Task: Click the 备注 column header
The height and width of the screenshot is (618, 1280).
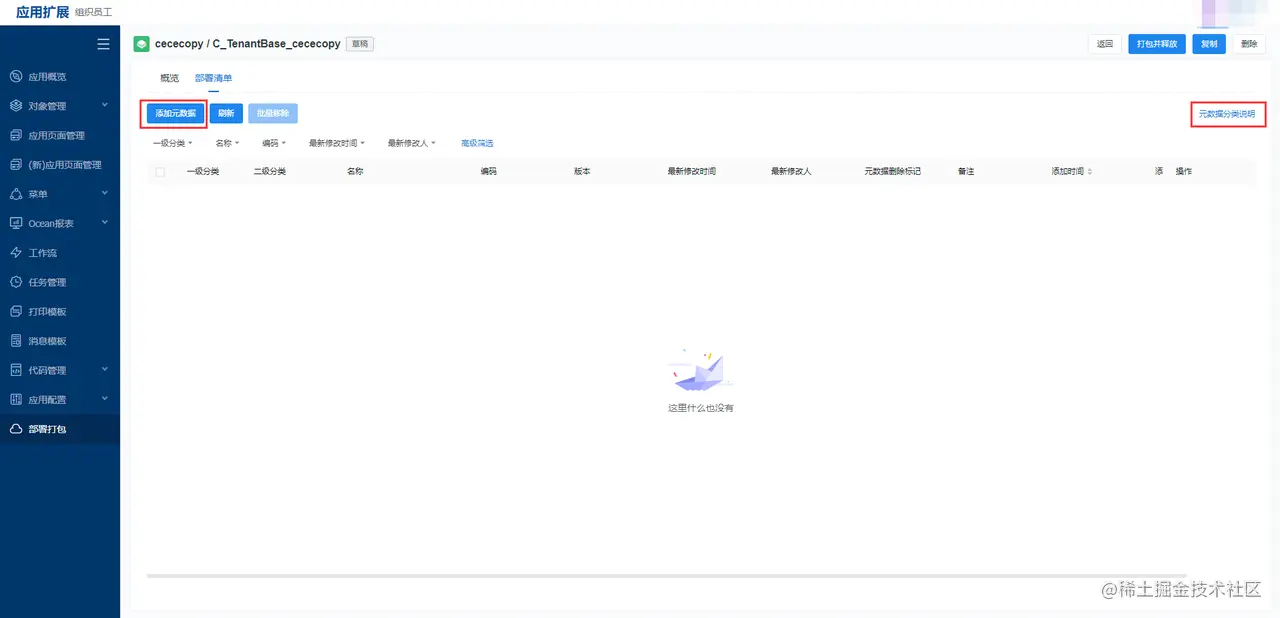Action: [x=966, y=172]
